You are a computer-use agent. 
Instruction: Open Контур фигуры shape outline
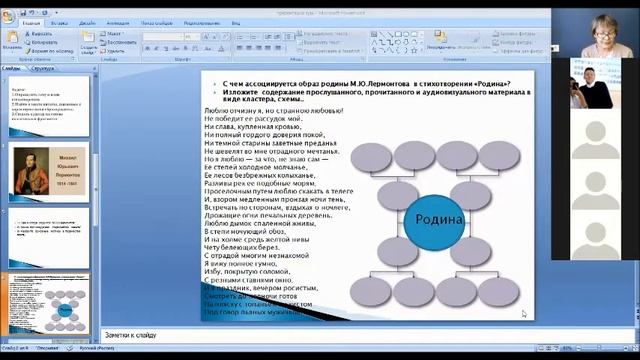tap(513, 42)
